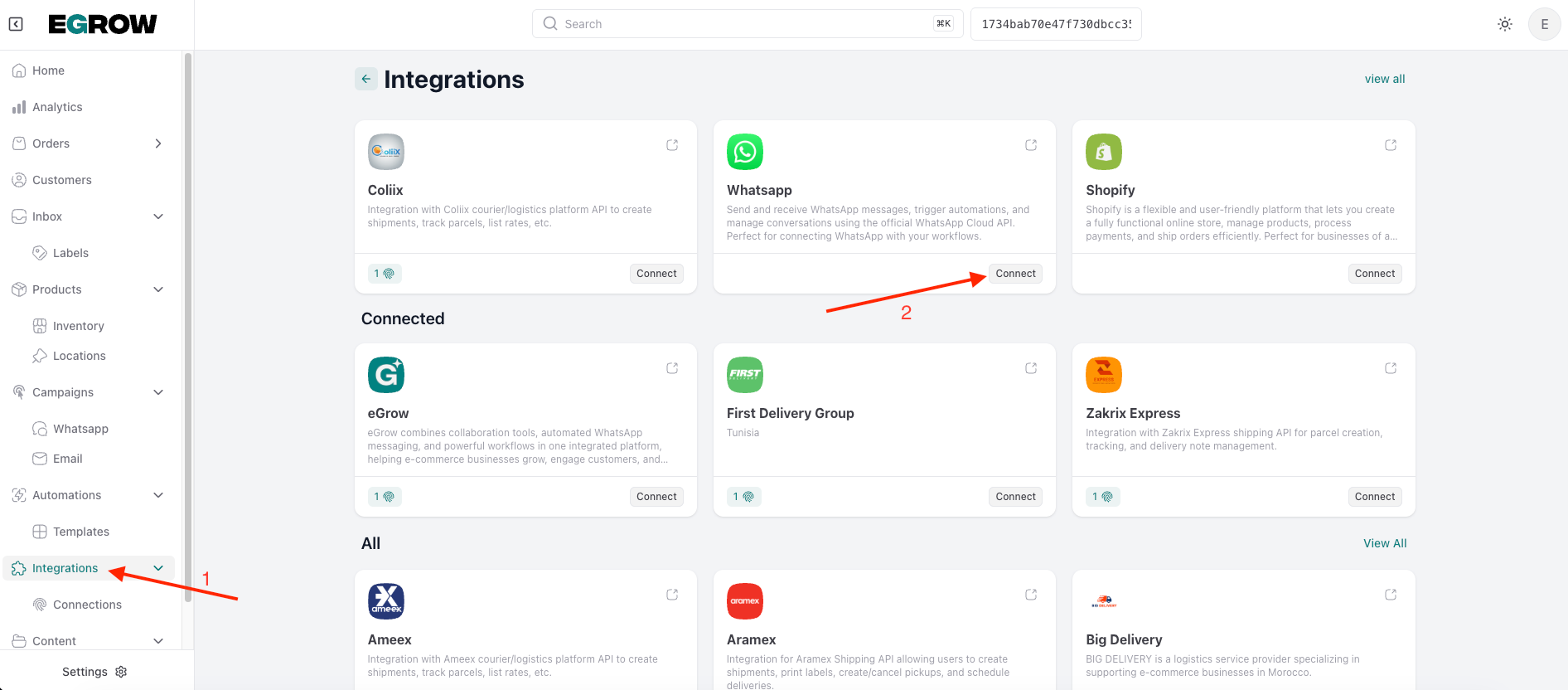
Task: Click the eGrow connection count fingerprint badge
Action: 385,497
